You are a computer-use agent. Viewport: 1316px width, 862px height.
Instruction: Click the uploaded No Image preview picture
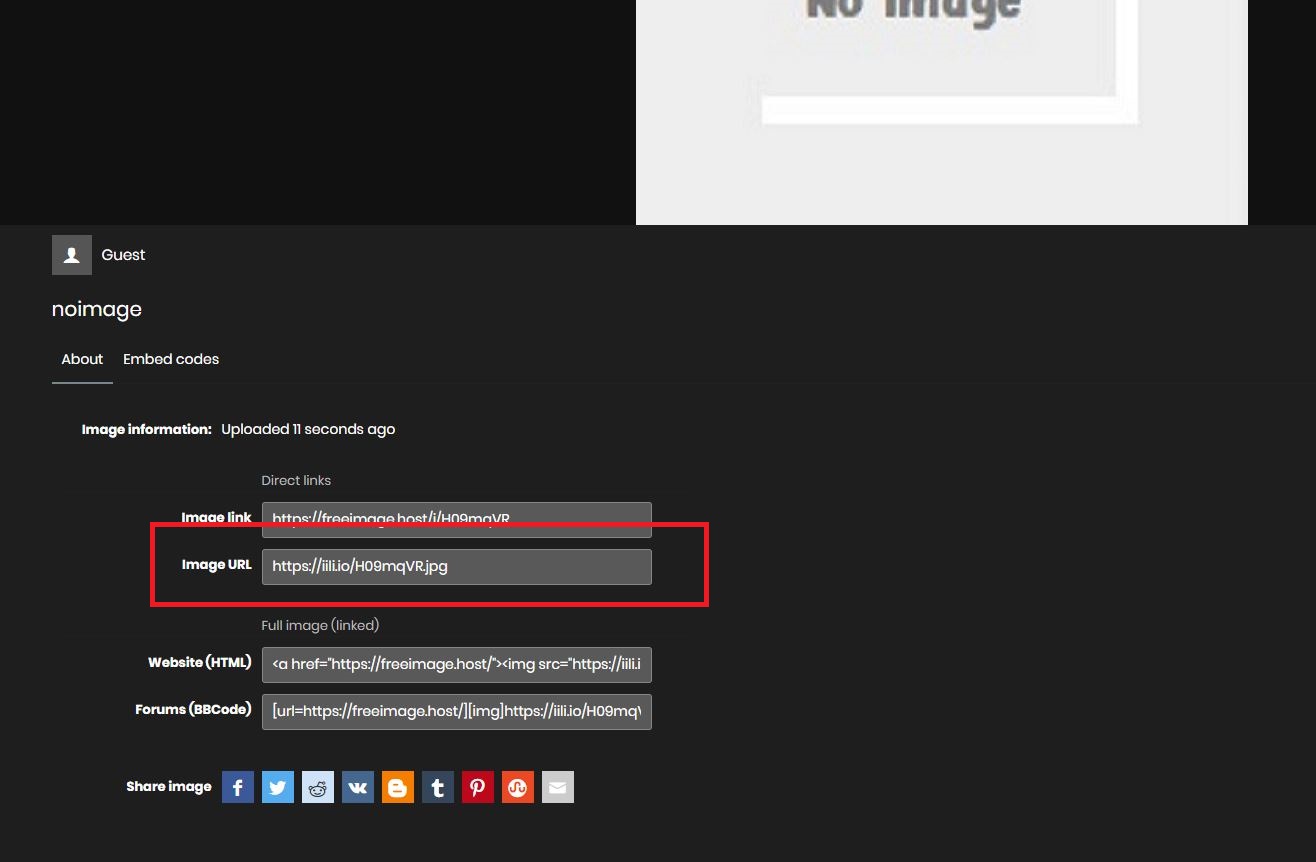point(941,110)
